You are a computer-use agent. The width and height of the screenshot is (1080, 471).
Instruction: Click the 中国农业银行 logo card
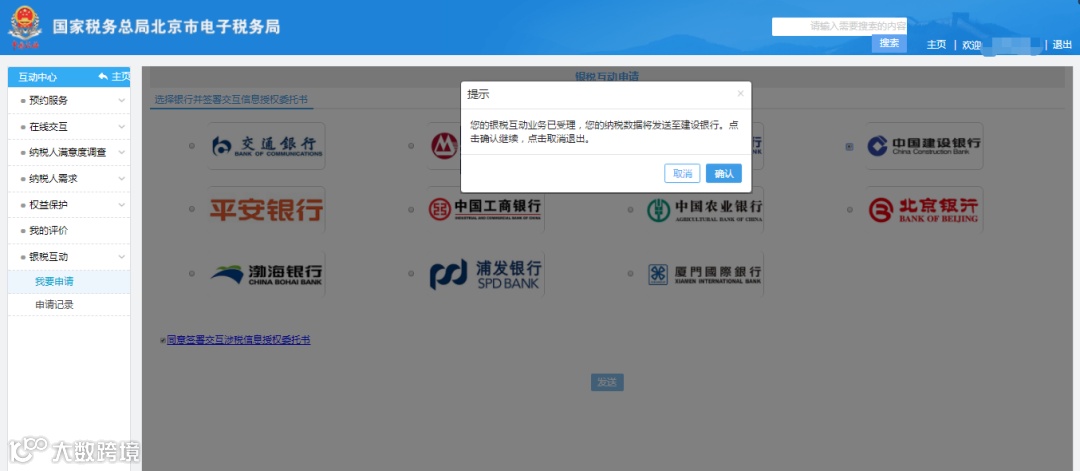pos(705,209)
